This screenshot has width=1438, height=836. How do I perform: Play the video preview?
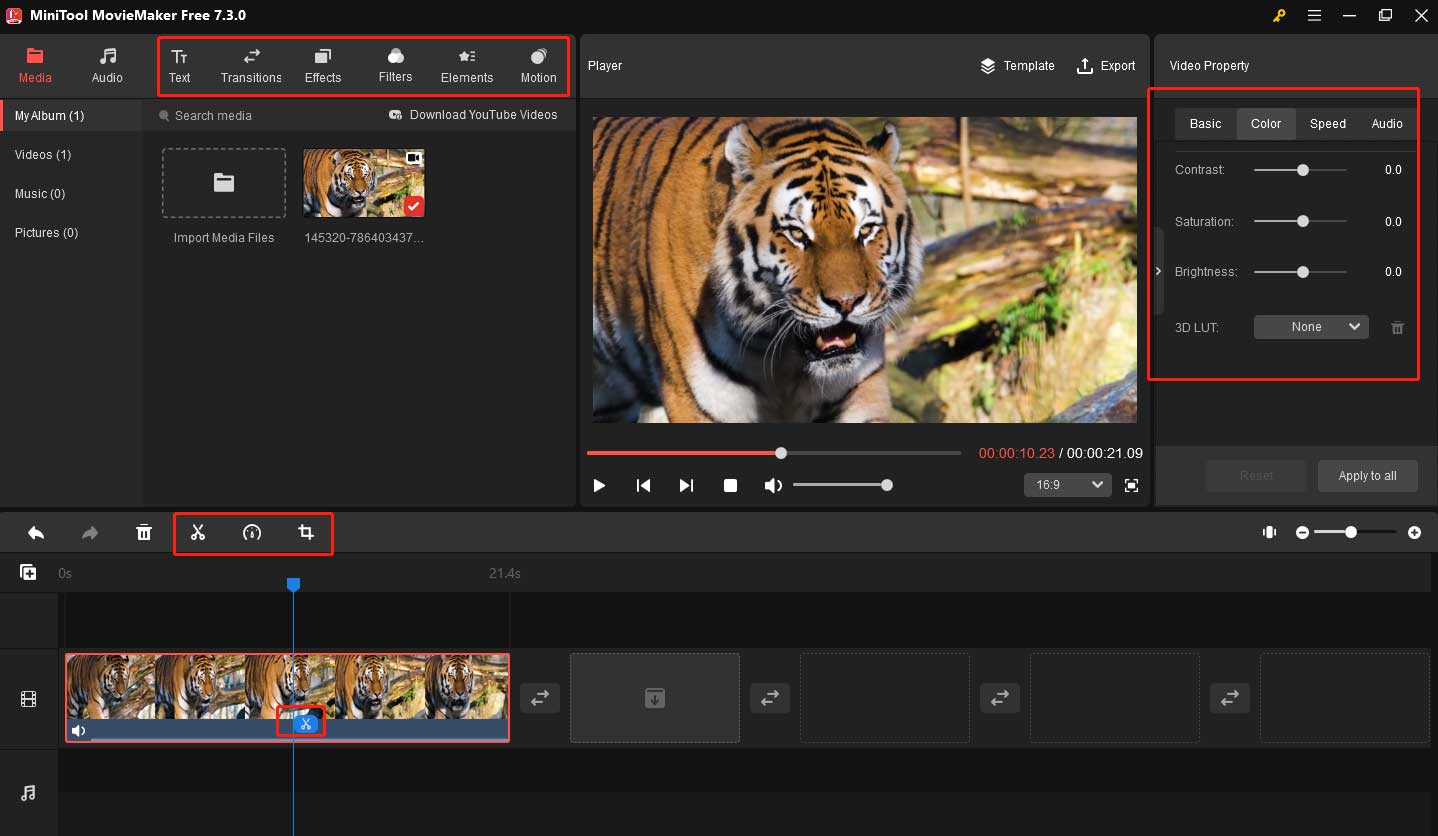click(599, 485)
